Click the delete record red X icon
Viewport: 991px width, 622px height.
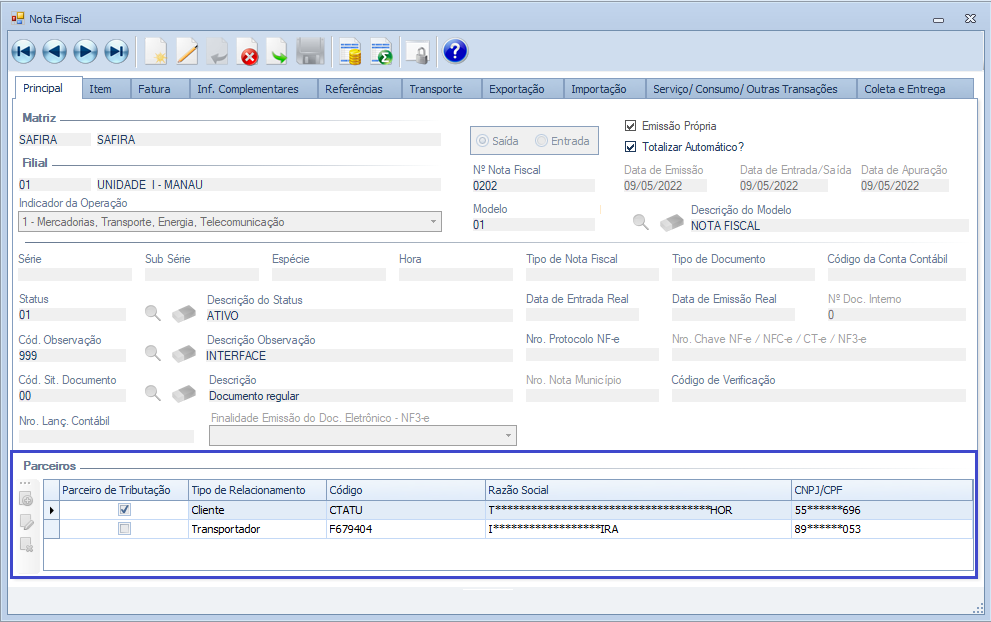click(x=247, y=52)
